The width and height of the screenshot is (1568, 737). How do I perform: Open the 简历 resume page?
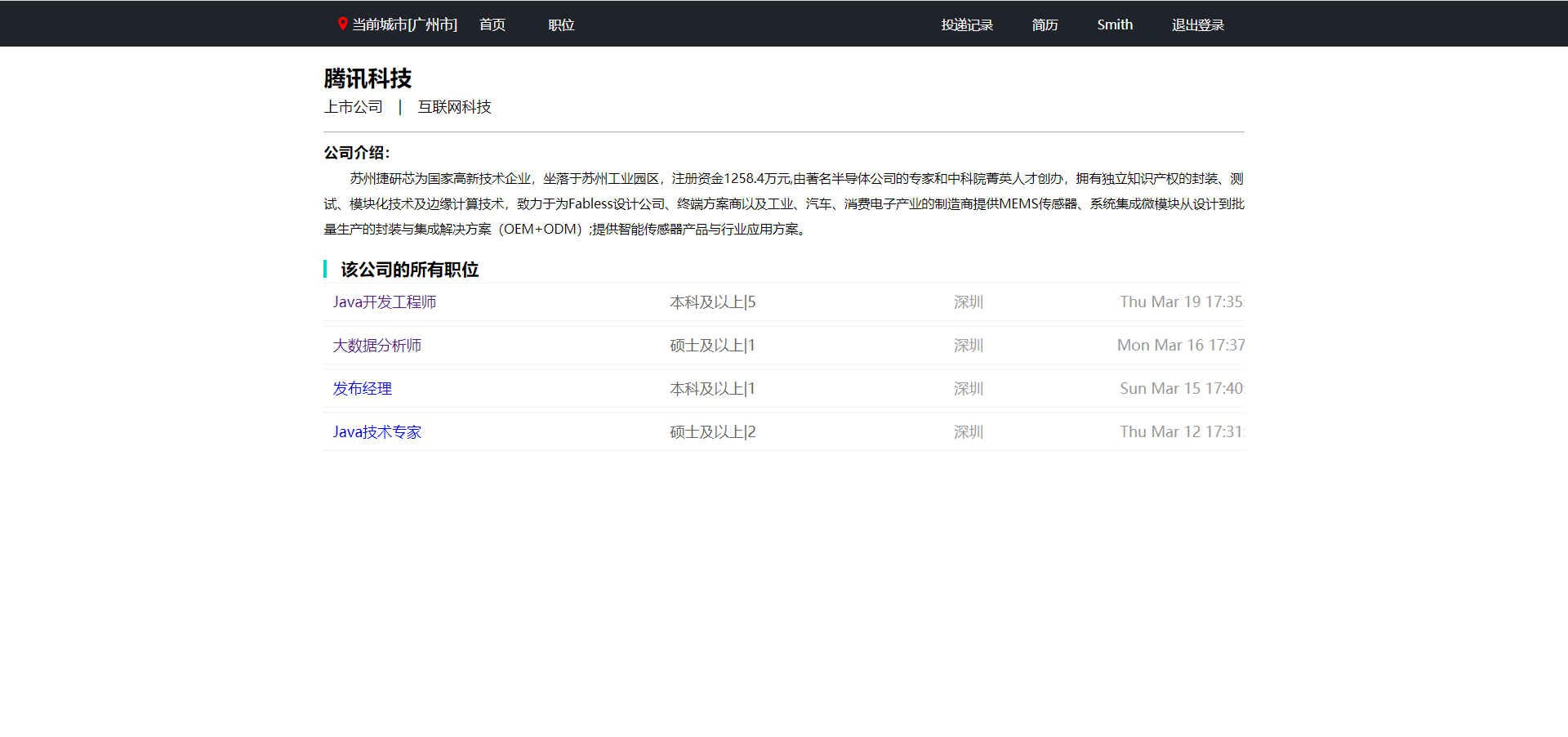point(1045,25)
